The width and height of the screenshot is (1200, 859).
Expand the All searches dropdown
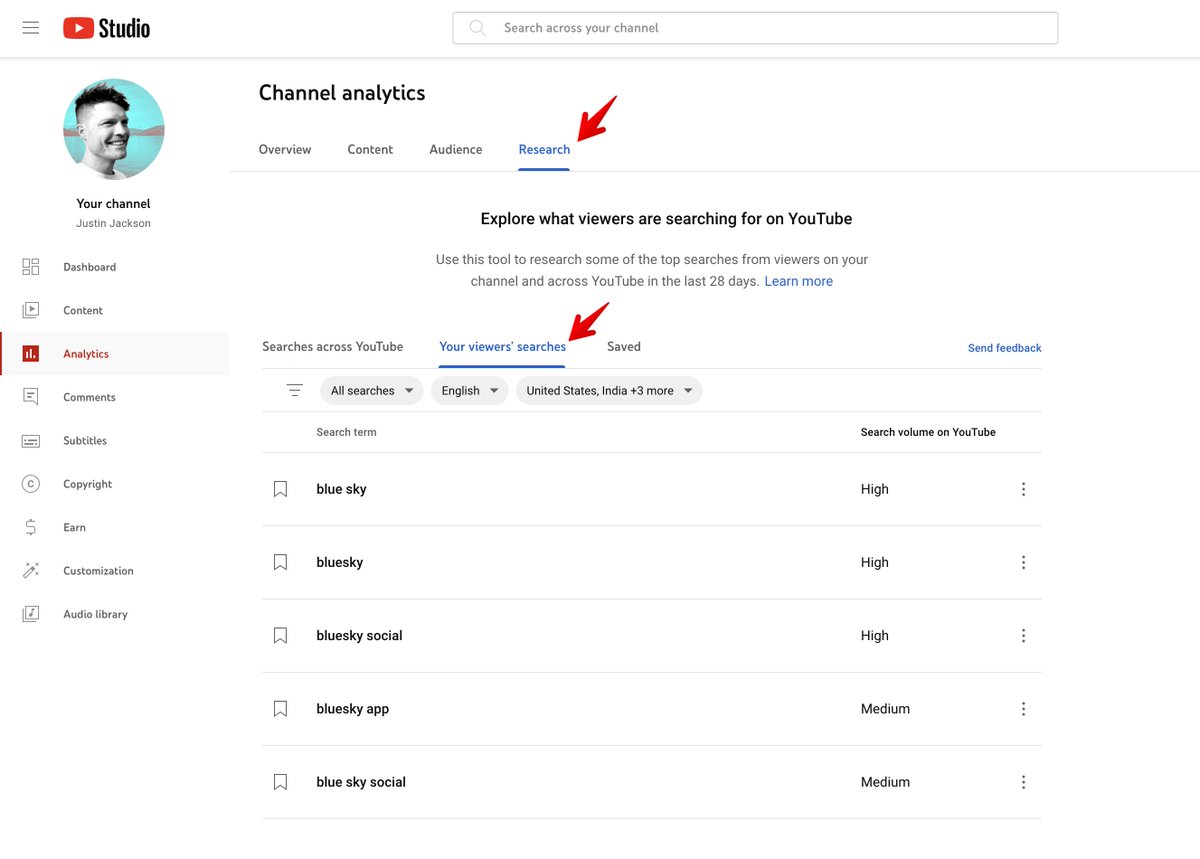pyautogui.click(x=371, y=391)
